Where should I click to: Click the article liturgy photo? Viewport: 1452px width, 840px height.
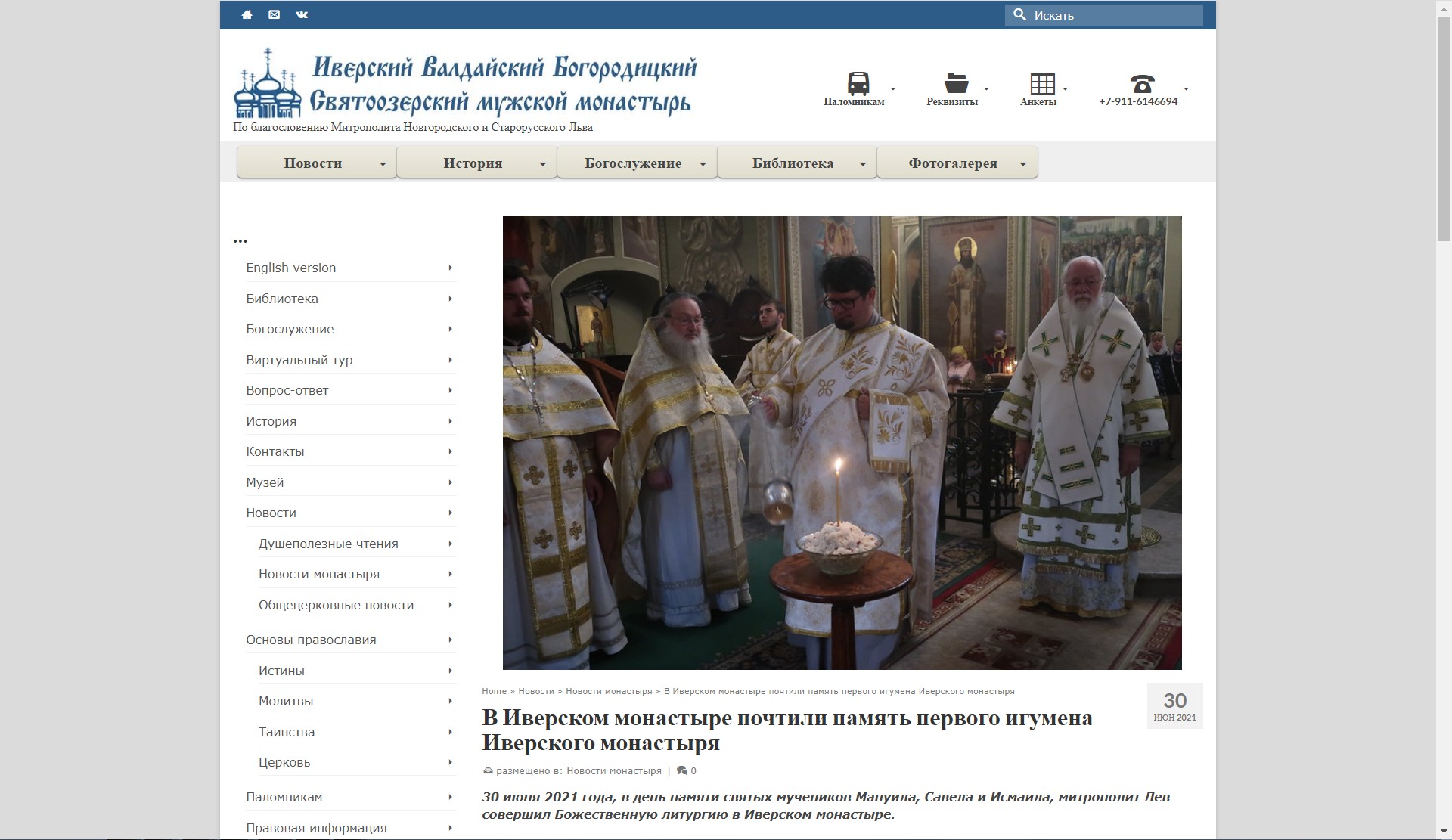tap(842, 442)
